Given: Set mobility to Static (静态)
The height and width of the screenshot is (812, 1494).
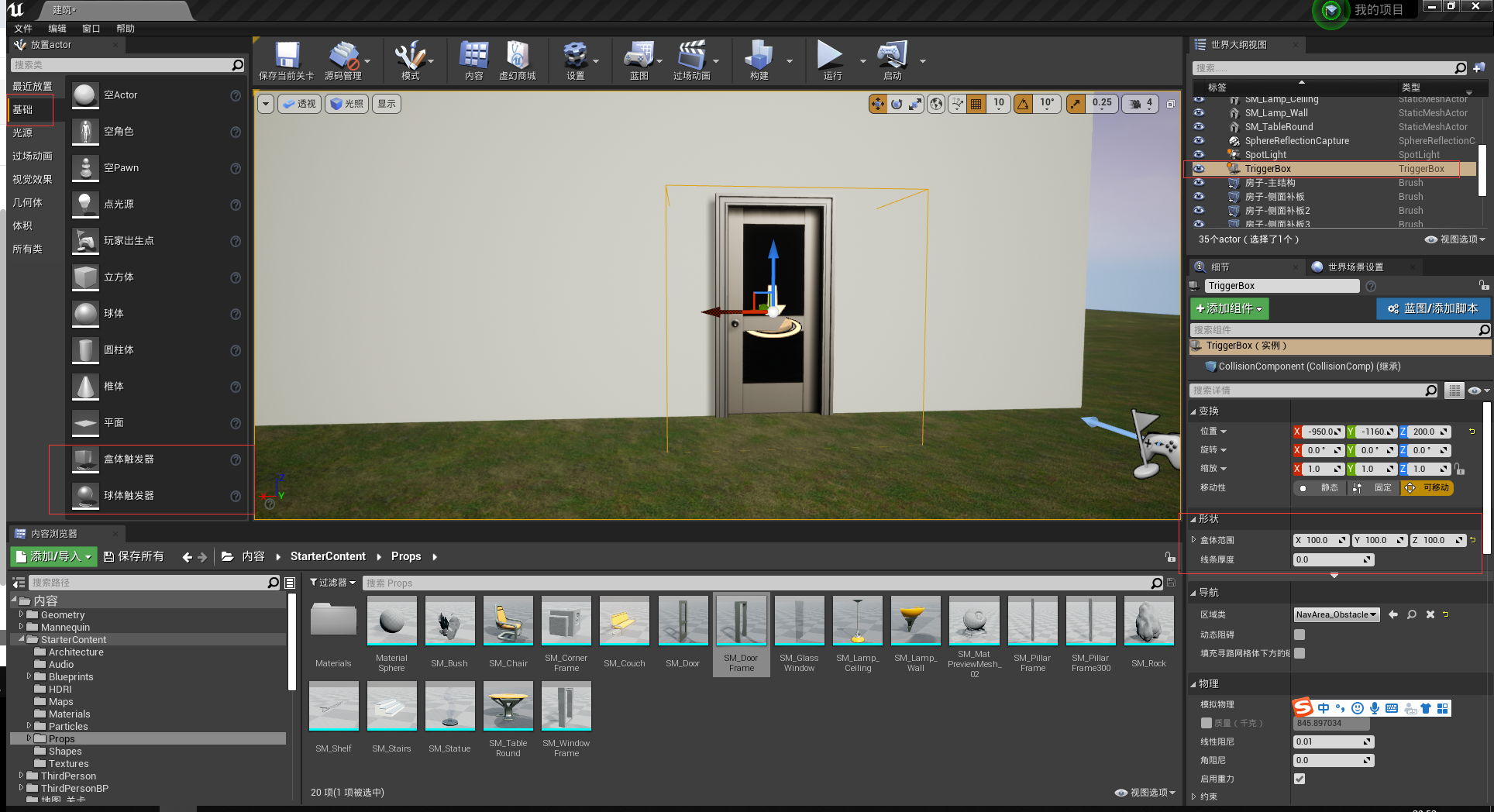Looking at the screenshot, I should (1320, 487).
